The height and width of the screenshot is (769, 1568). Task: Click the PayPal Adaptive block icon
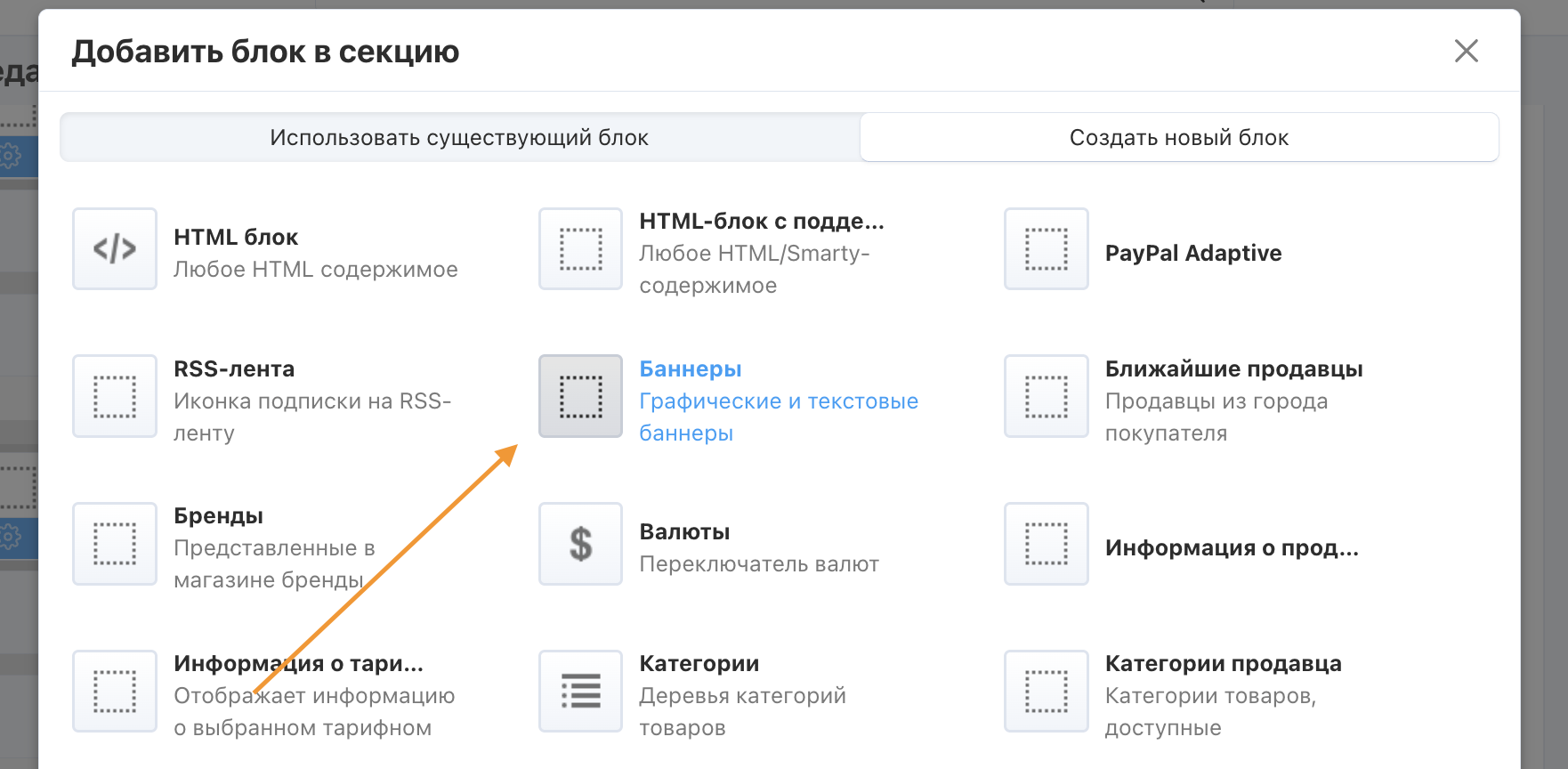click(1046, 249)
